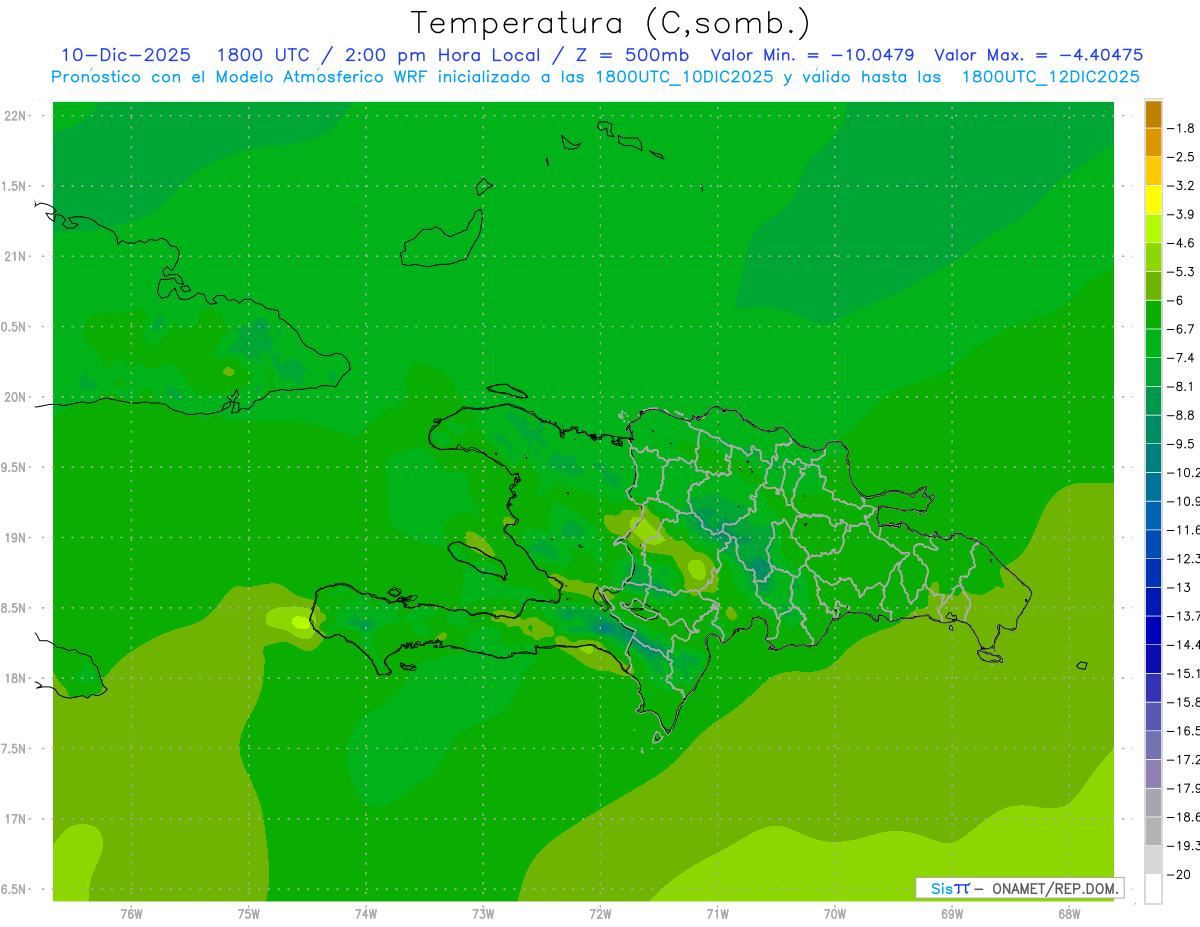1200x927 pixels.
Task: Click the '71W' longitude axis label
Action: (x=717, y=914)
